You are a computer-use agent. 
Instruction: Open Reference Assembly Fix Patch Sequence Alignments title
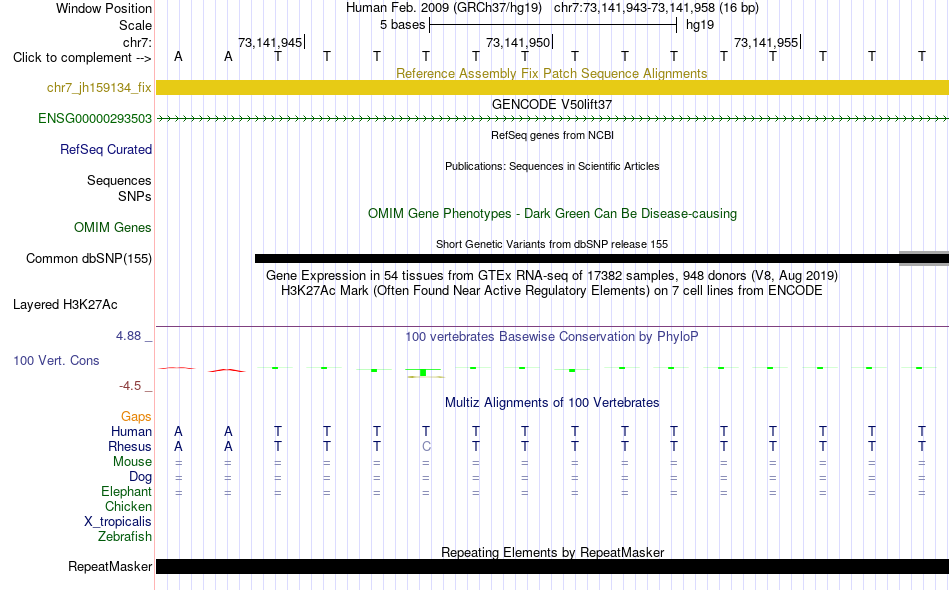click(x=551, y=74)
